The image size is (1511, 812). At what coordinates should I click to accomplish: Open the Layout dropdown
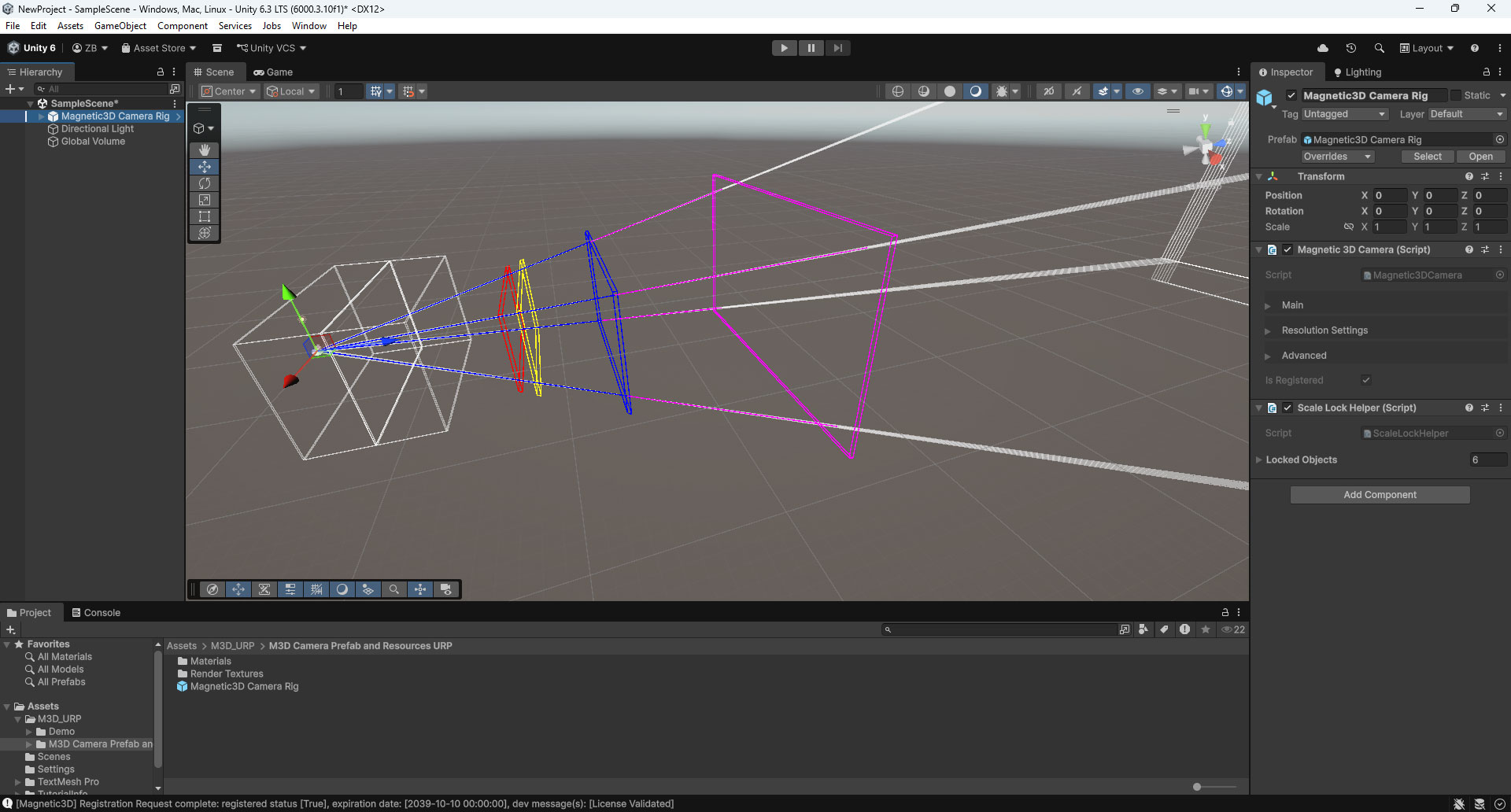pos(1426,48)
